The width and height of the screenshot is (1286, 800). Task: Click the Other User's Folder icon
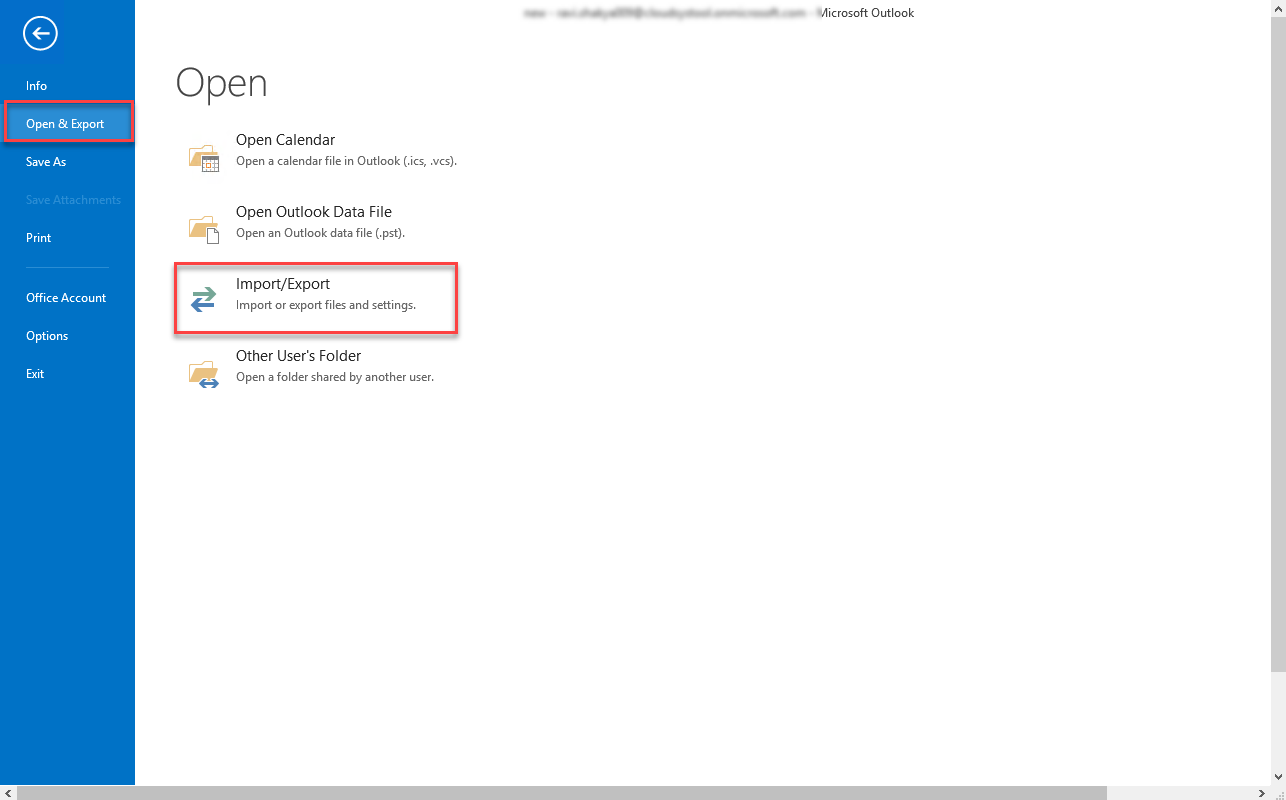coord(204,374)
